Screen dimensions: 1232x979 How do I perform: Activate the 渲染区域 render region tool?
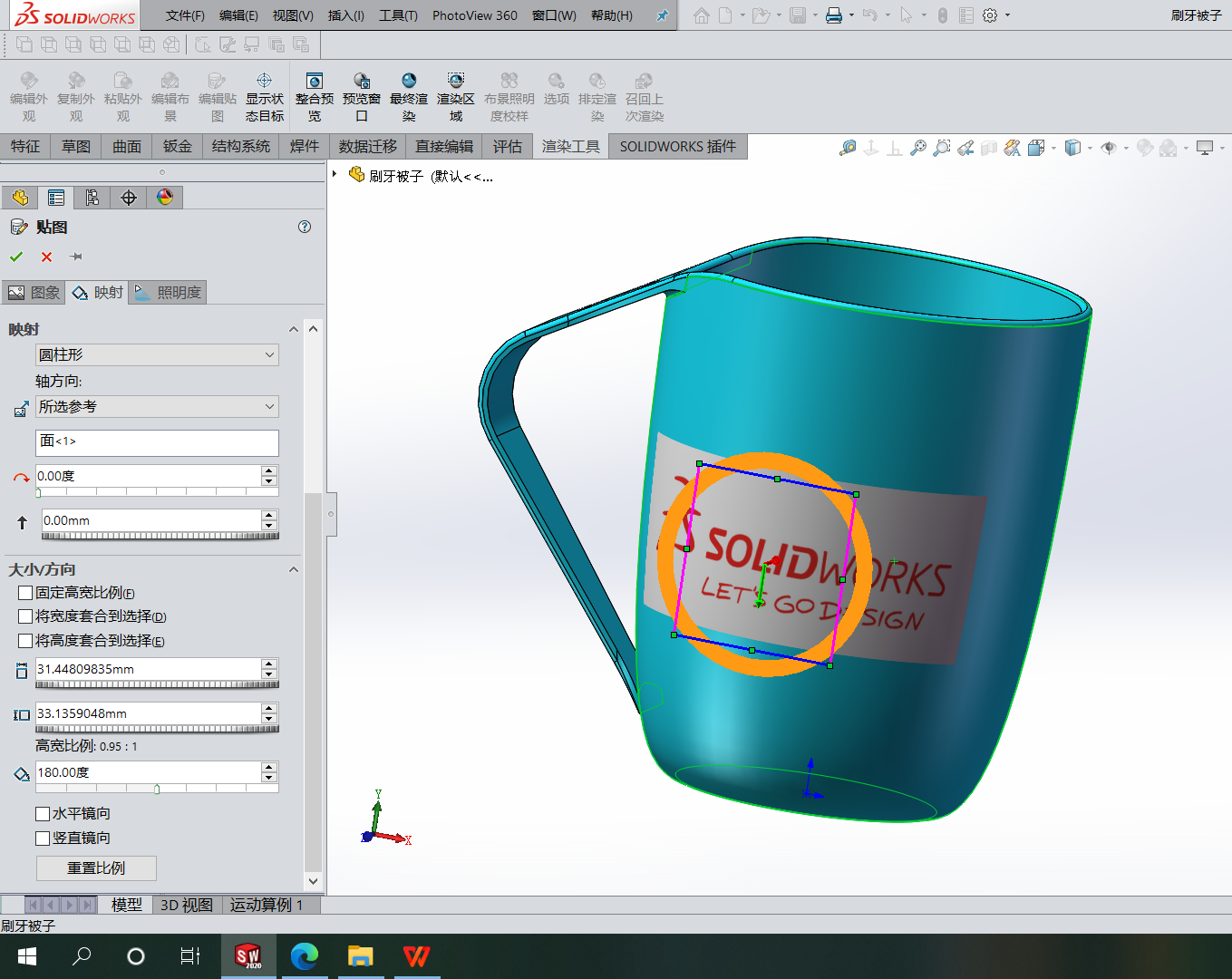(455, 96)
